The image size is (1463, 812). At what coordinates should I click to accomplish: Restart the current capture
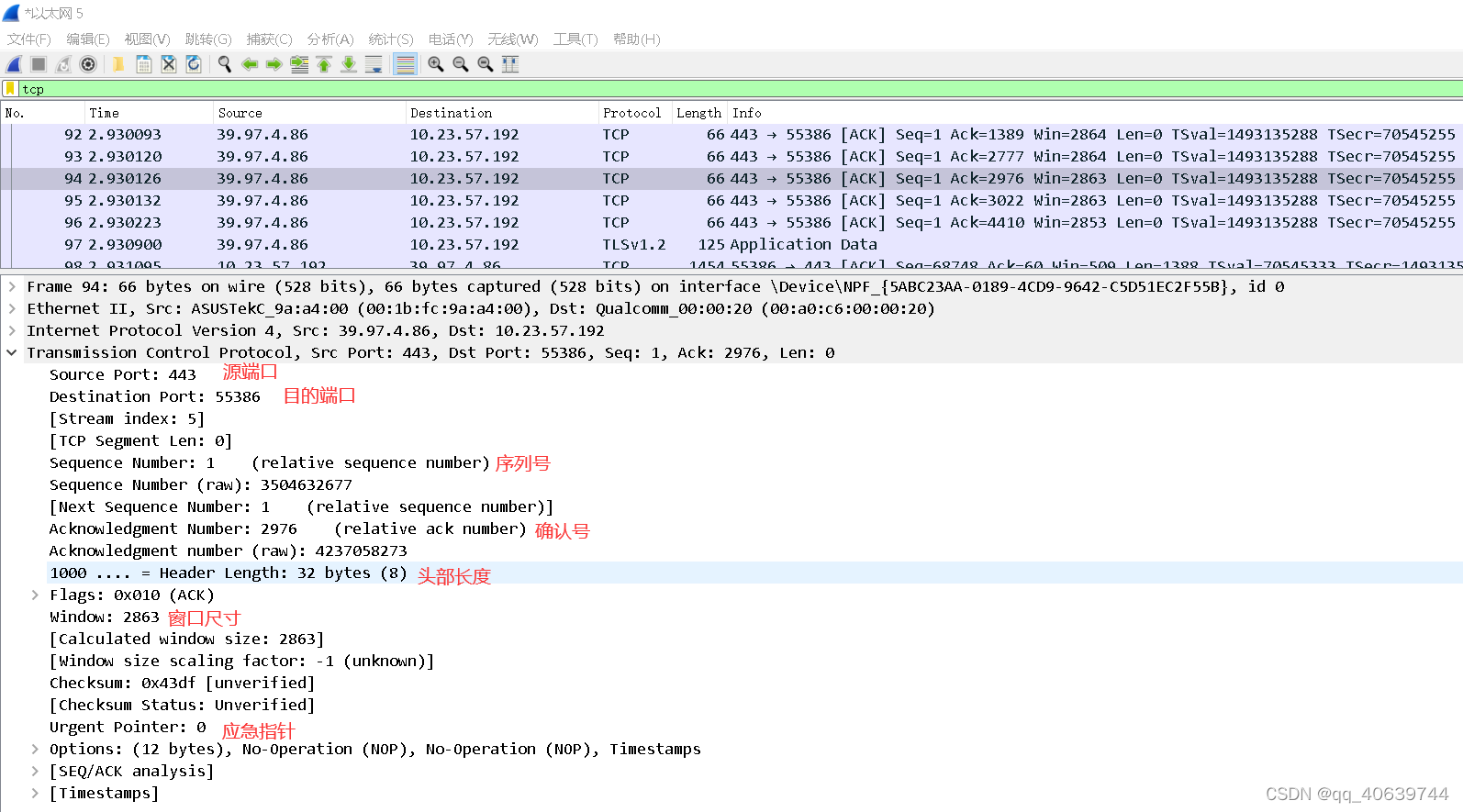tap(63, 64)
